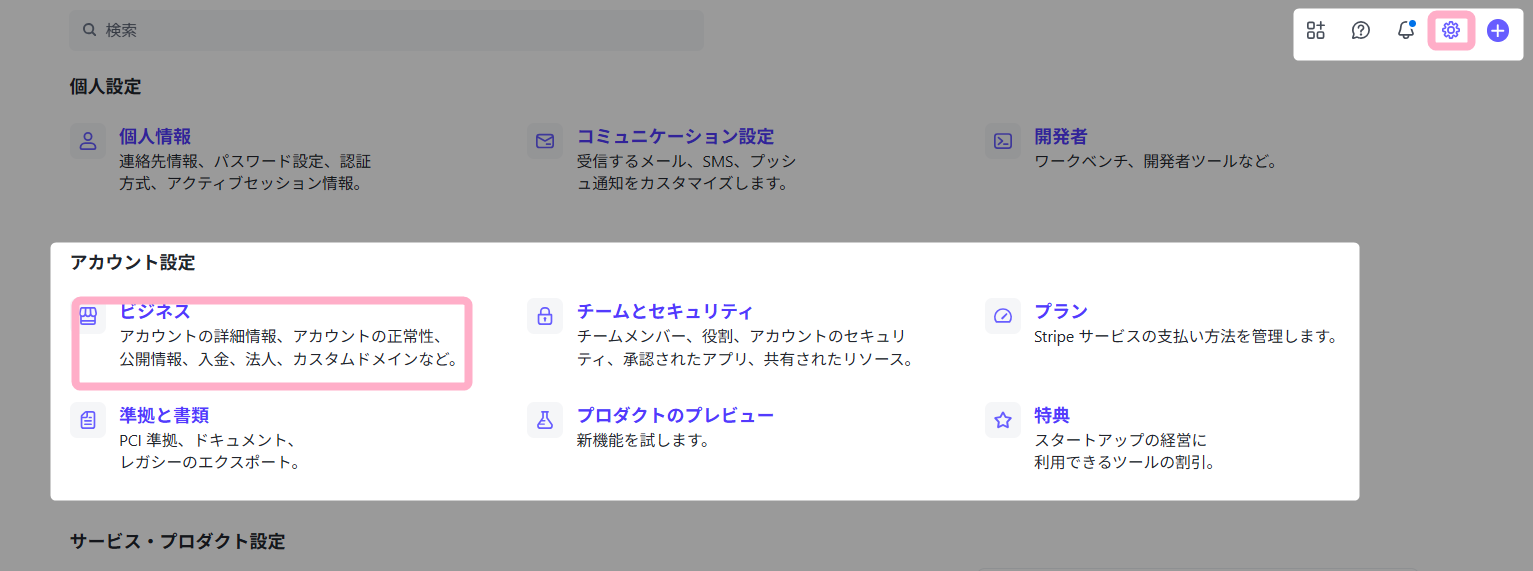Open the チームとセキュリティ link
Screen dimensions: 1533x571
point(664,312)
